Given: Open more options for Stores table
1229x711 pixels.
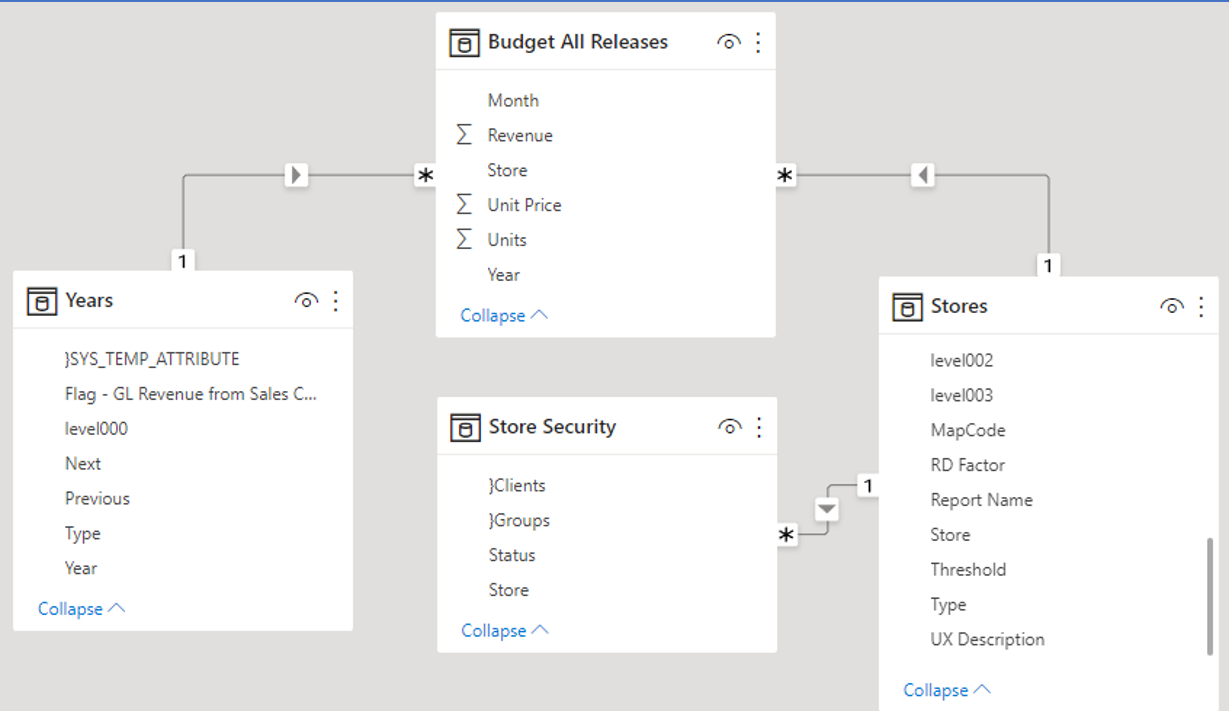Looking at the screenshot, I should [1201, 307].
